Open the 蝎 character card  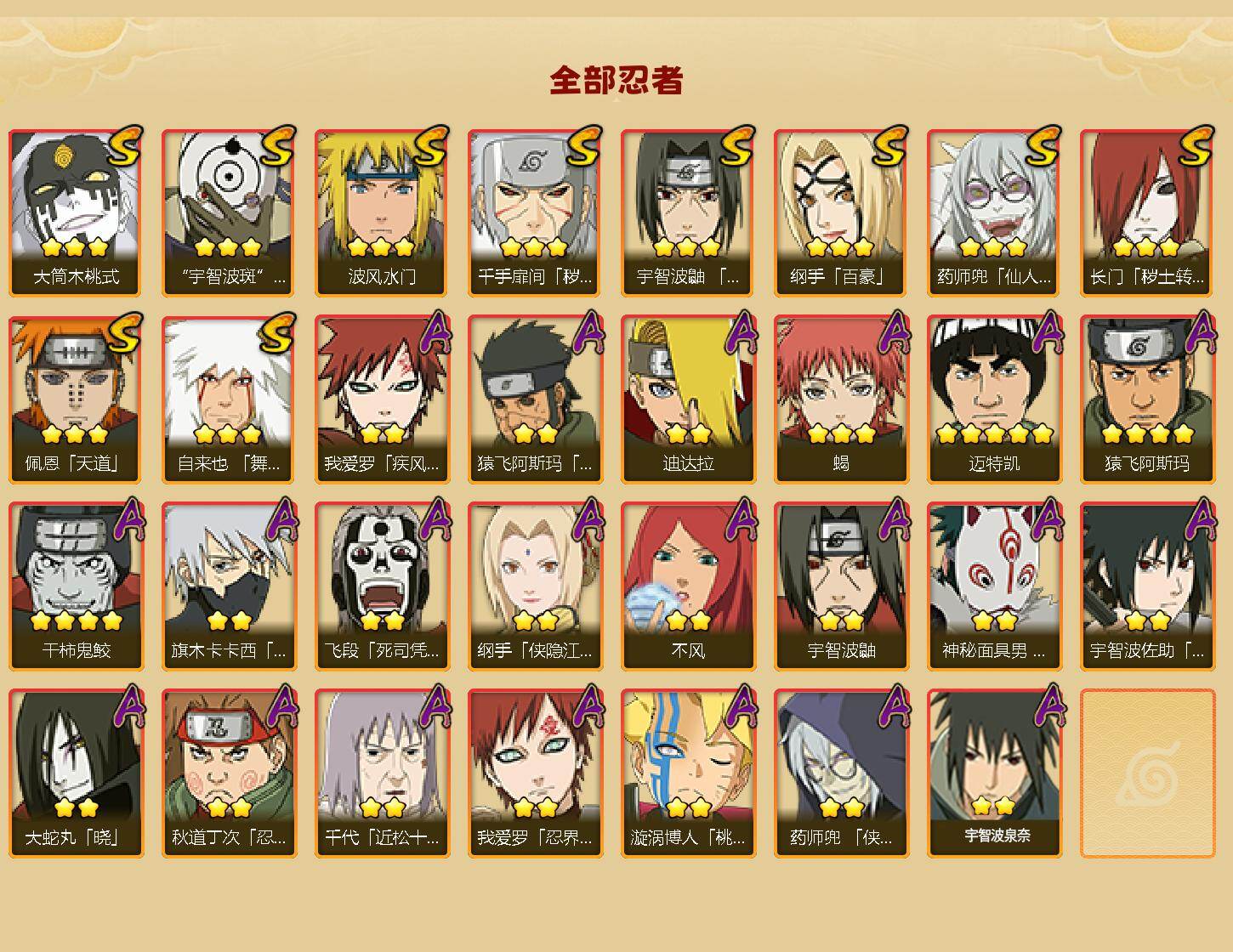tap(842, 399)
